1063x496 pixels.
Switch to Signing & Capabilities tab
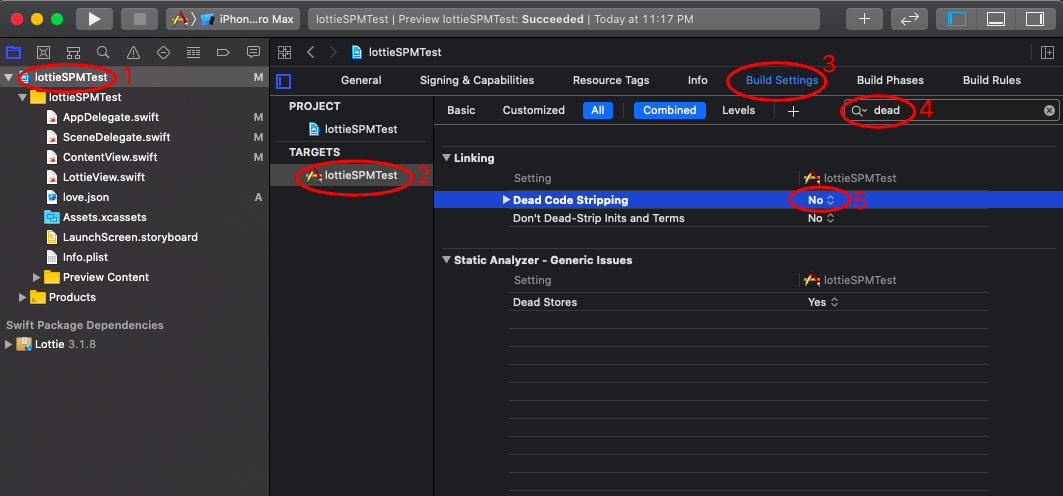(477, 80)
